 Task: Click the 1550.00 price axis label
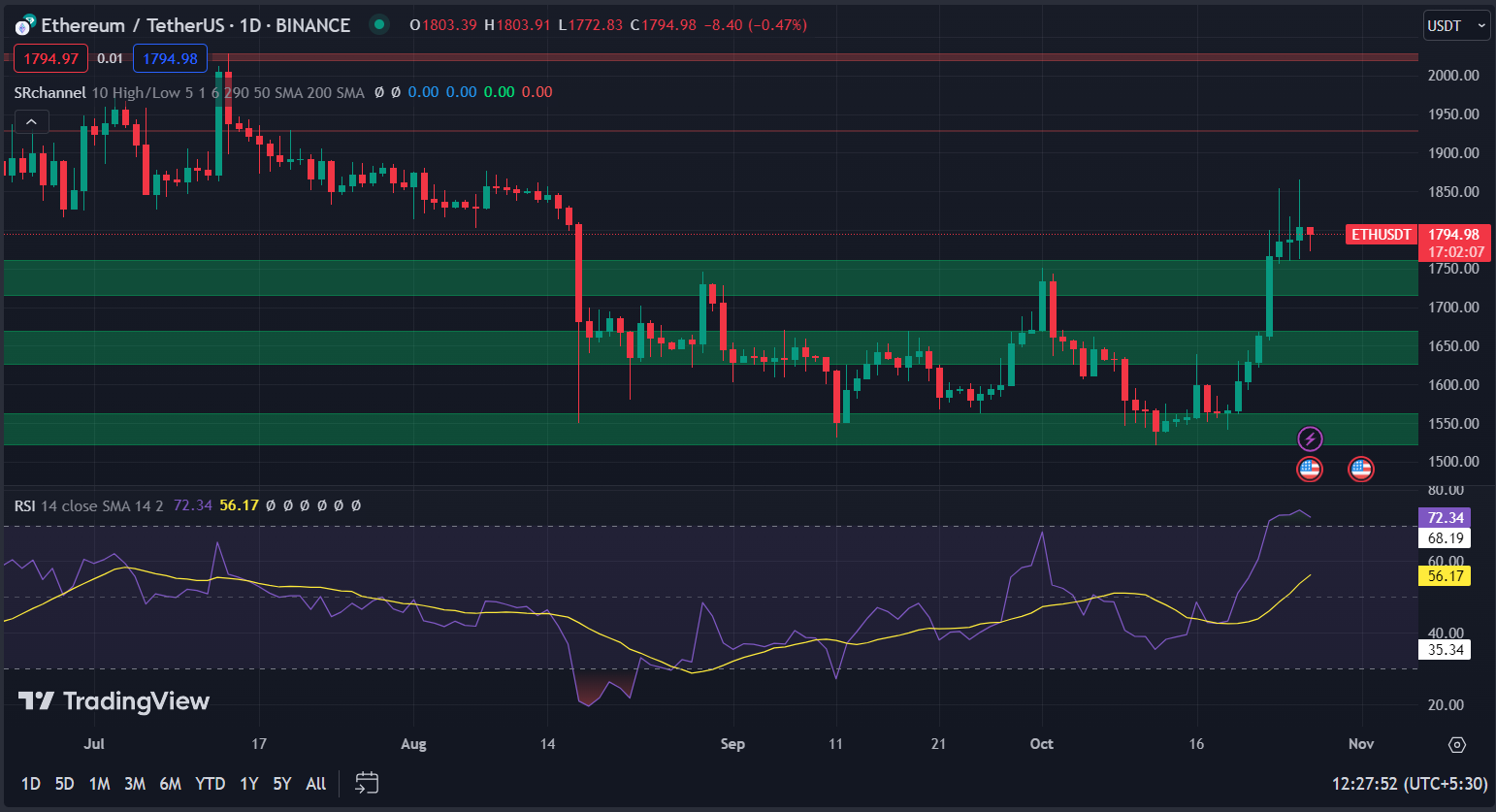[x=1453, y=424]
